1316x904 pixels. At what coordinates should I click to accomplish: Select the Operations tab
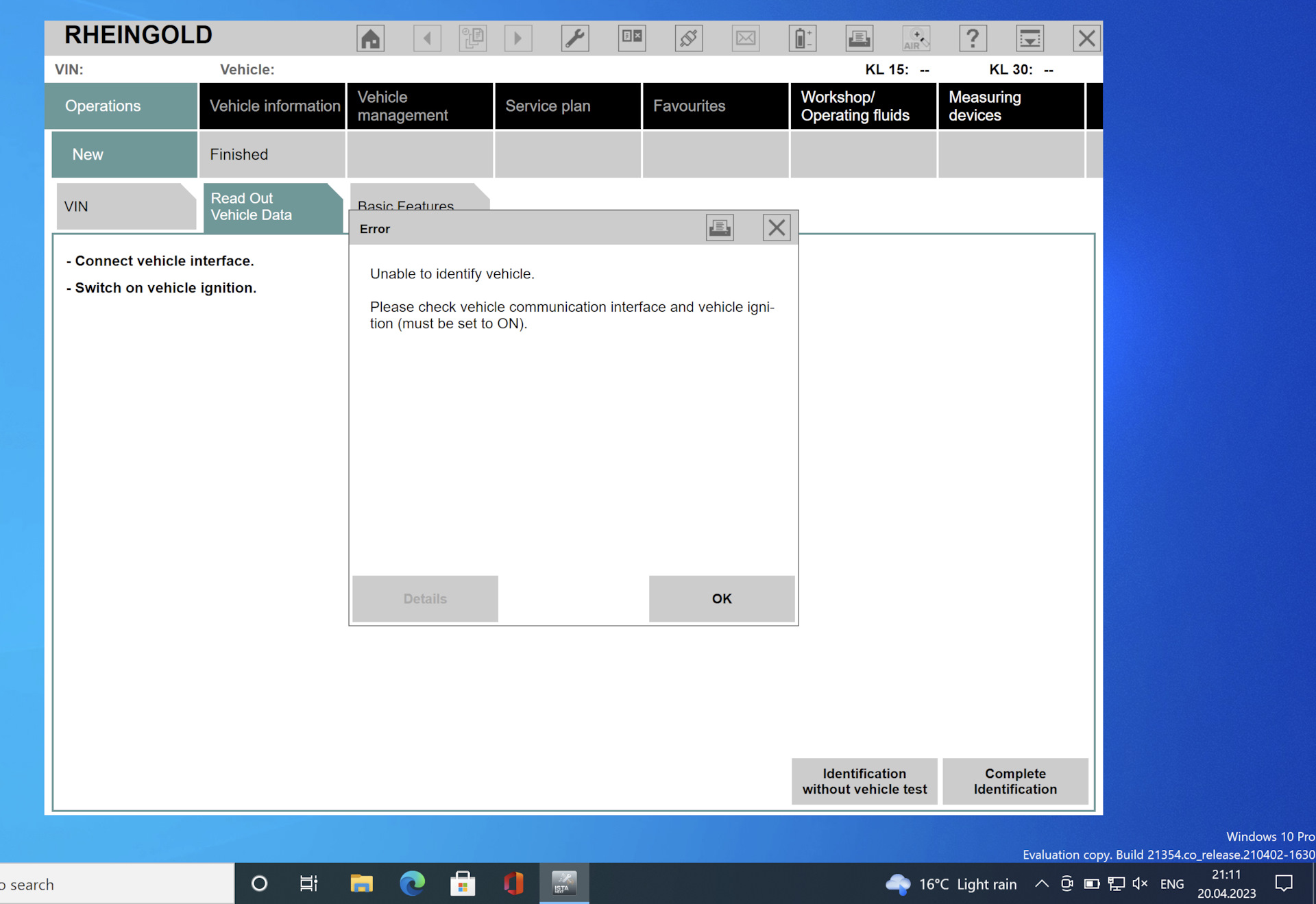pyautogui.click(x=121, y=106)
